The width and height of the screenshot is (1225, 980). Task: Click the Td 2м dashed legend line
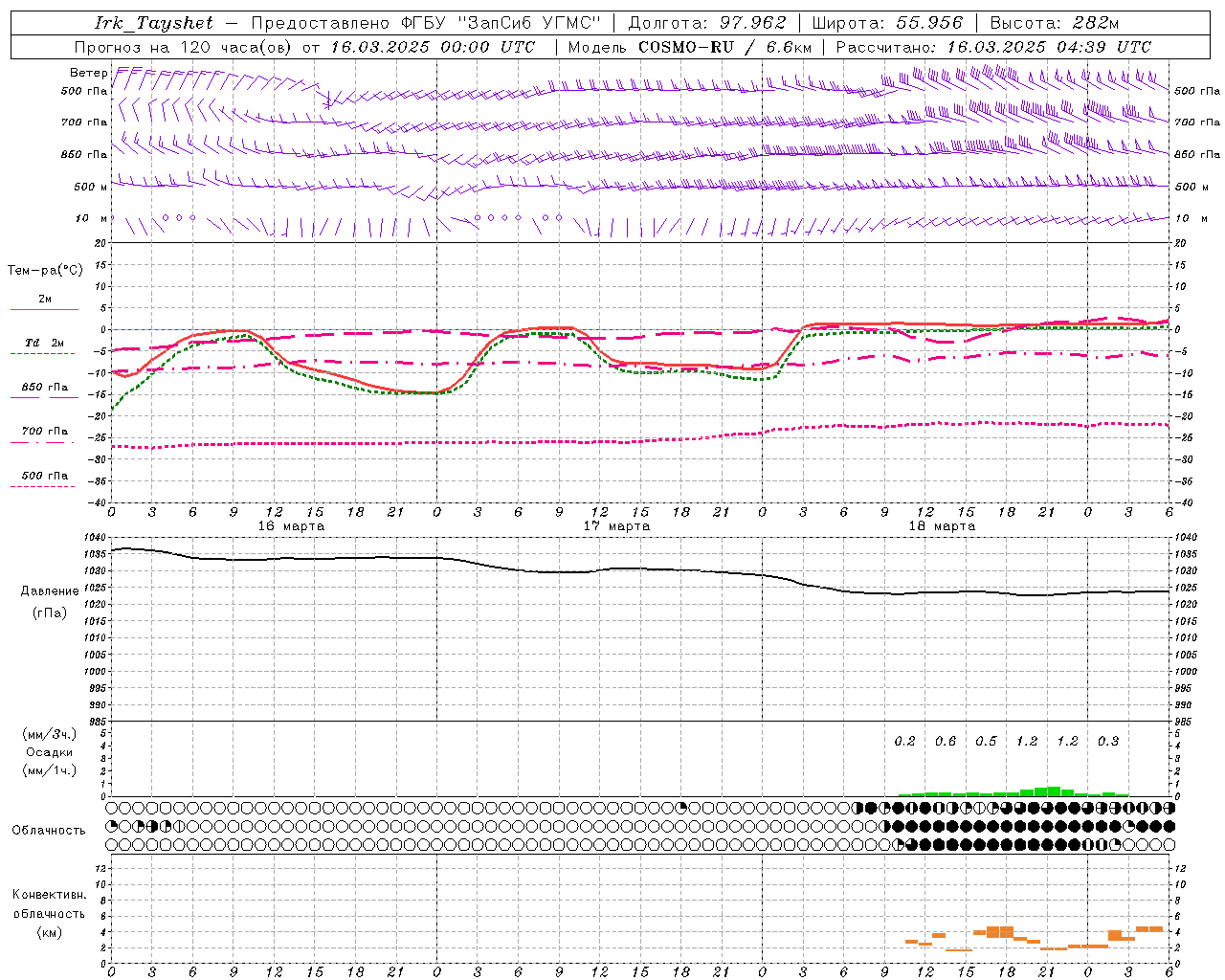tap(44, 353)
